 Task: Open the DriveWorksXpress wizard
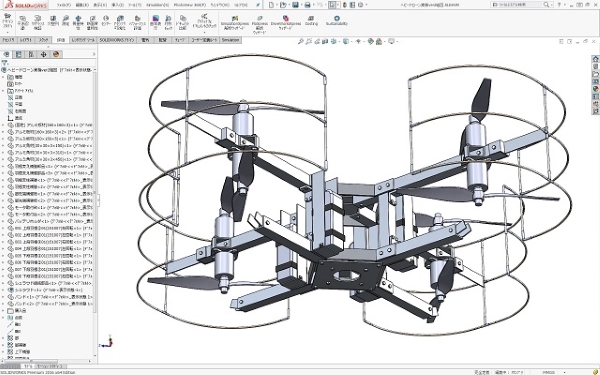point(285,23)
